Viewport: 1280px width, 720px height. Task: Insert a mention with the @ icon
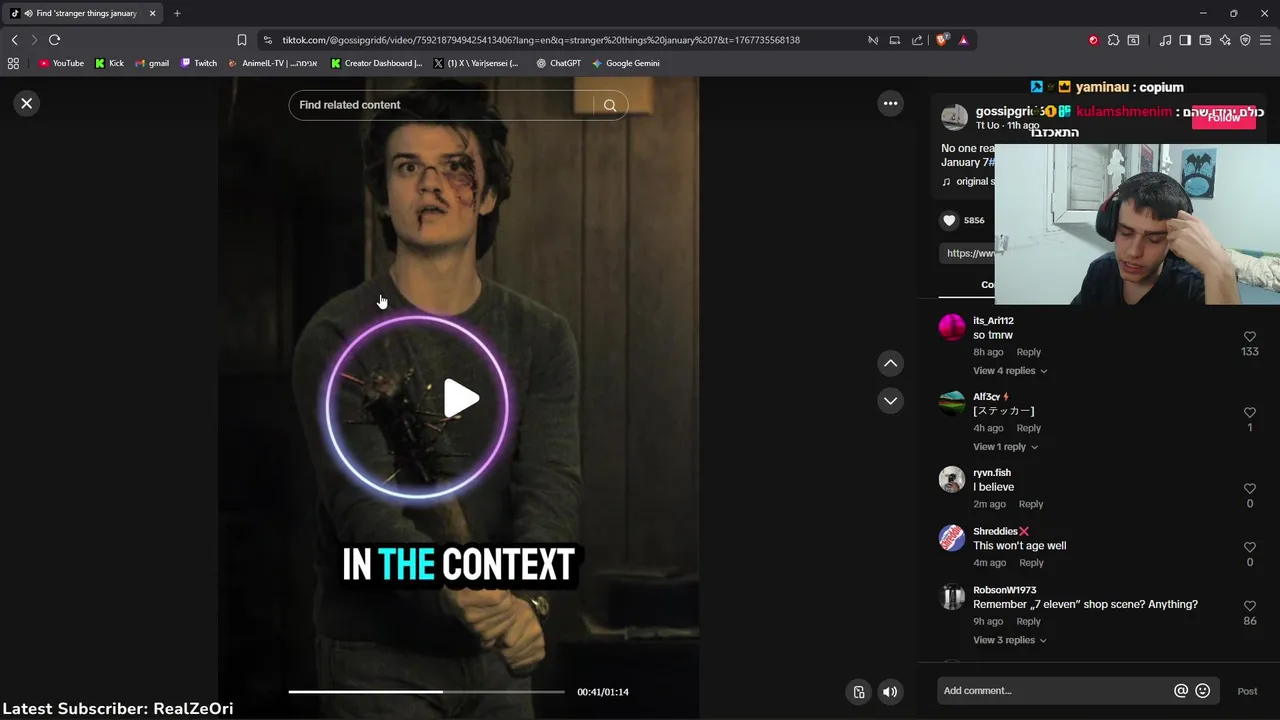pos(1181,691)
